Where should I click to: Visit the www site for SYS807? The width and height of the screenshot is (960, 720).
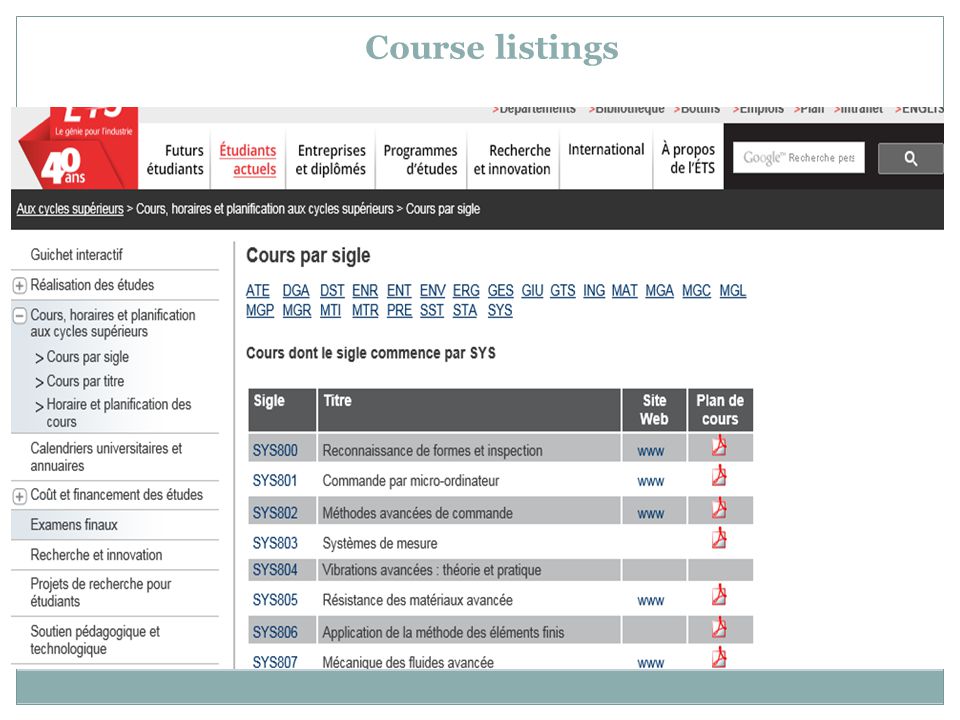650,663
